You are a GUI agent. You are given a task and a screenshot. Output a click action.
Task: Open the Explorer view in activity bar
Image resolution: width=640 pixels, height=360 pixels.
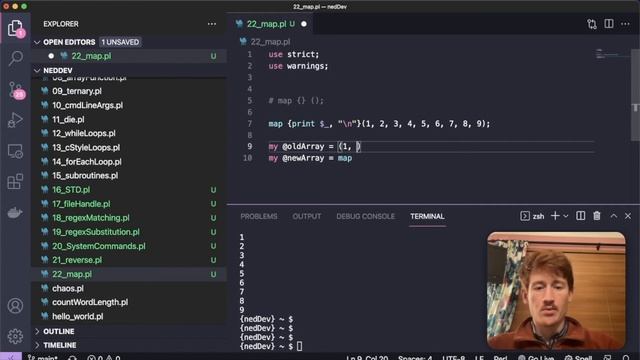click(15, 29)
